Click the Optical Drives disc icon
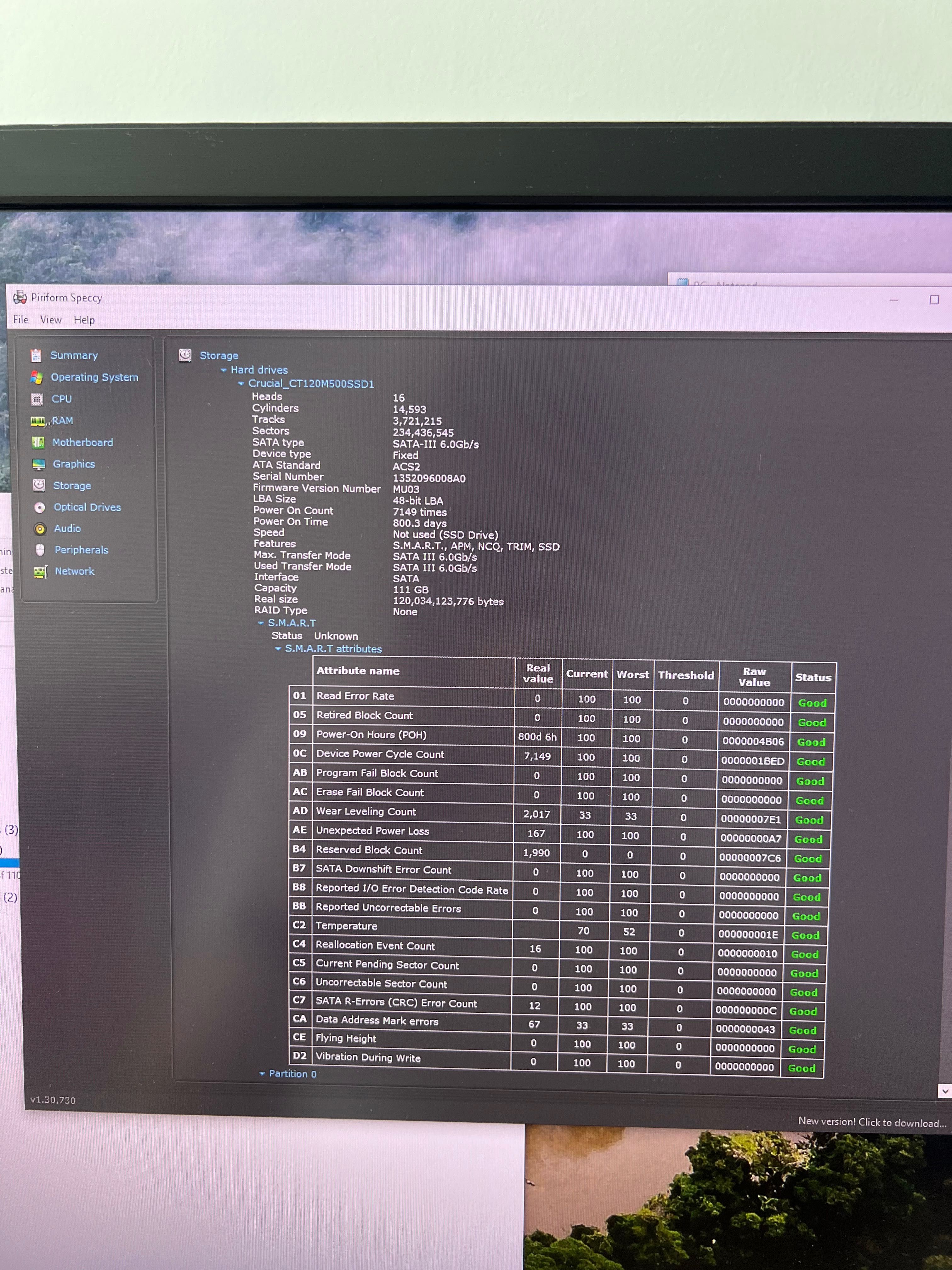The width and height of the screenshot is (952, 1270). pyautogui.click(x=40, y=507)
